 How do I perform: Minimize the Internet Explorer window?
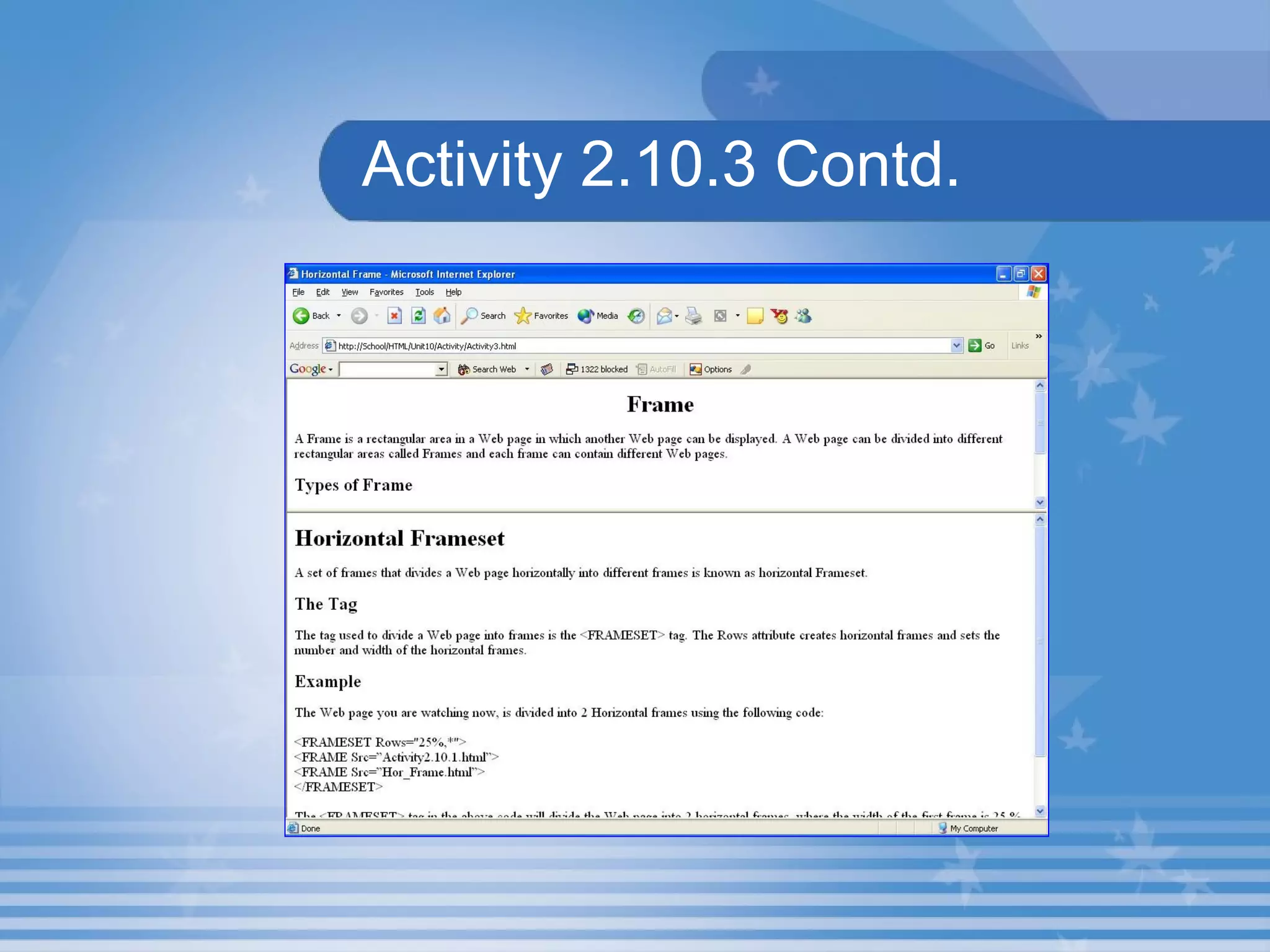[x=1004, y=274]
